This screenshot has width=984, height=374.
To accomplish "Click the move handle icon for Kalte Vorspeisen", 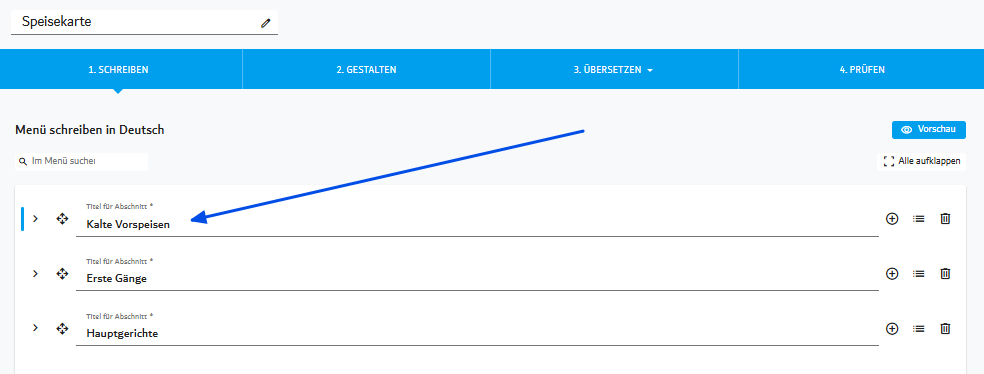I will 62,218.
